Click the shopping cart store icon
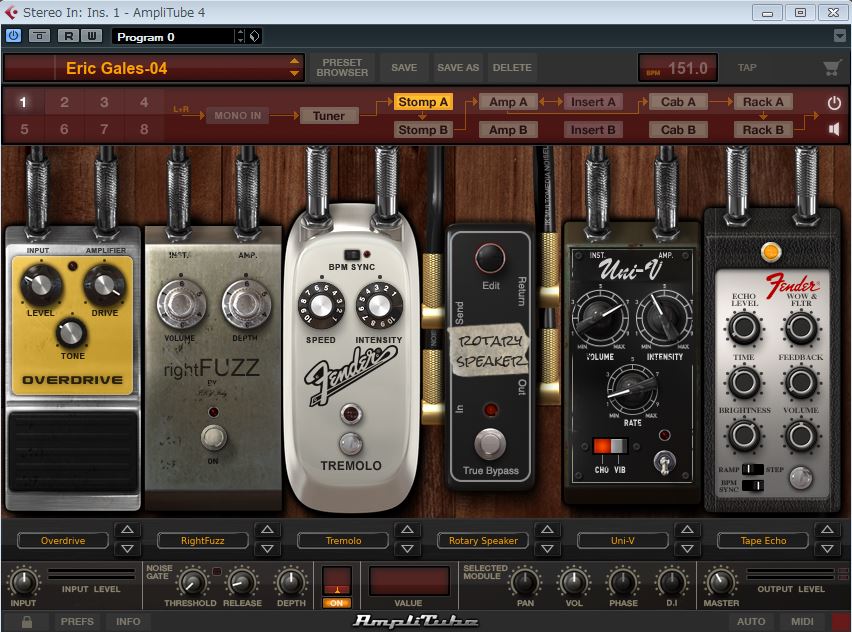 coord(831,68)
